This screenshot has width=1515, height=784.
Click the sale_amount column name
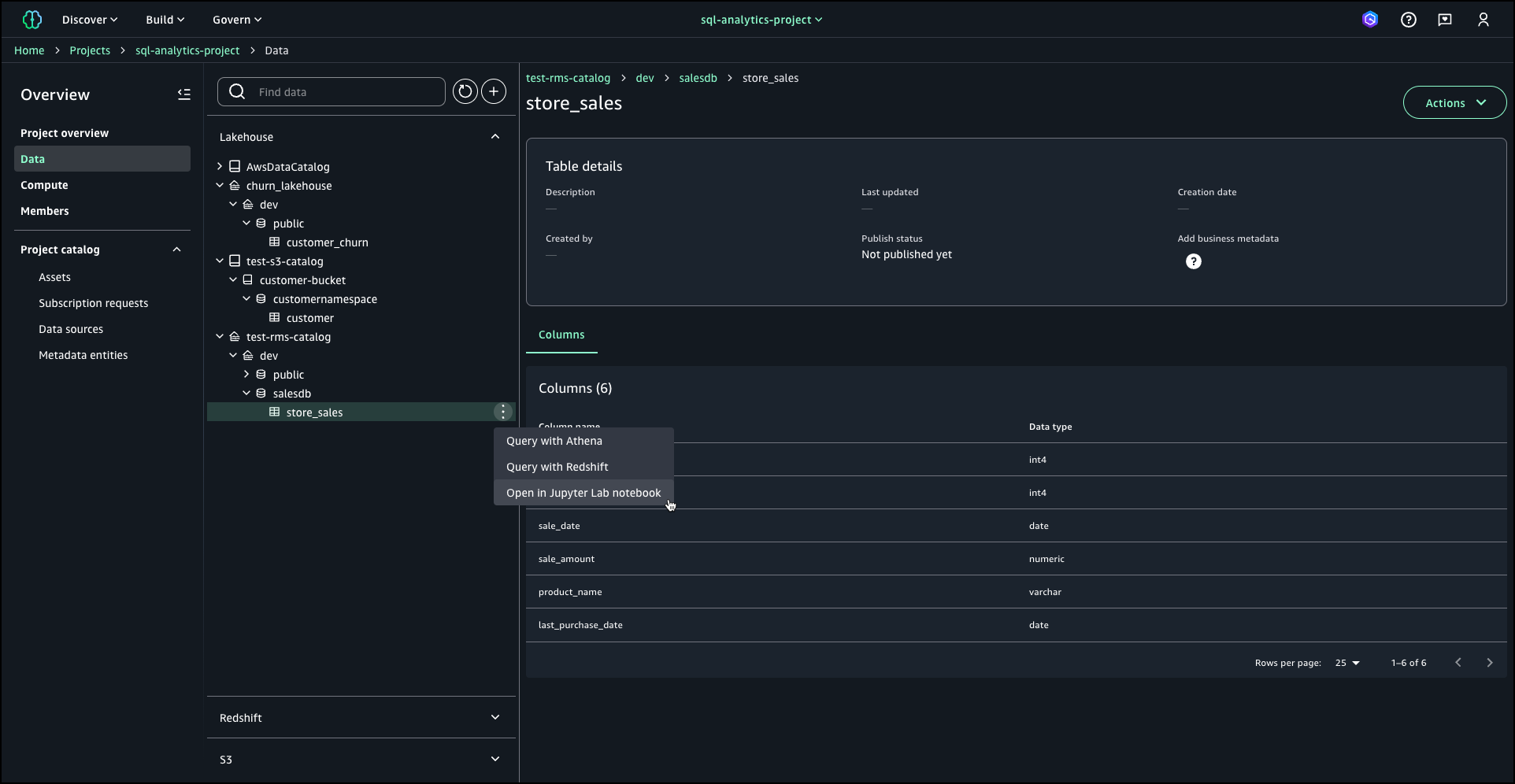(x=566, y=559)
